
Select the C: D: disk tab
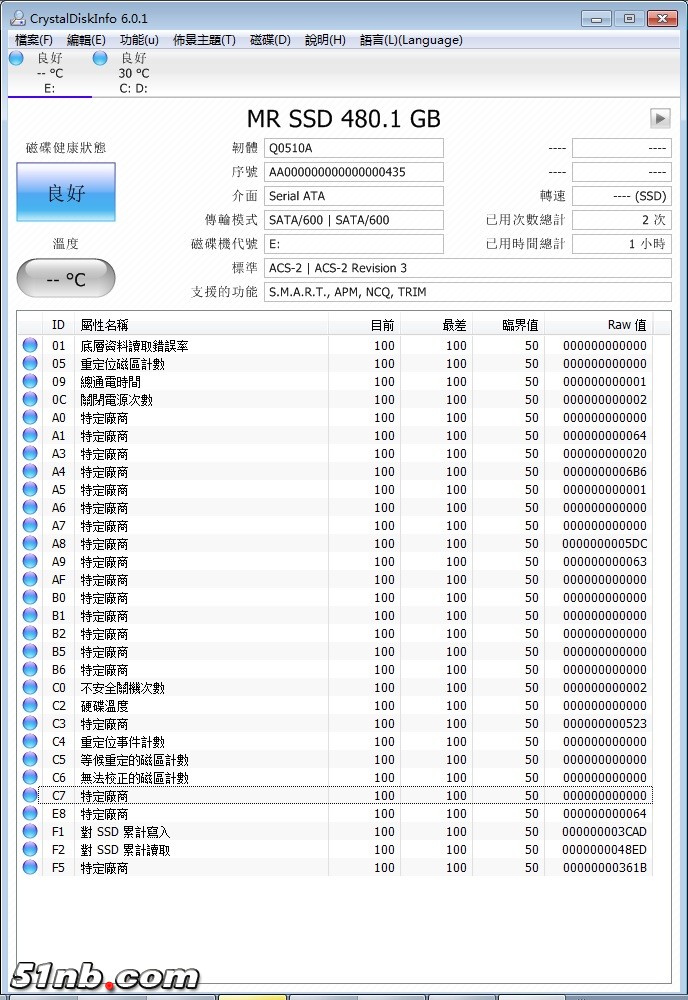[x=134, y=73]
